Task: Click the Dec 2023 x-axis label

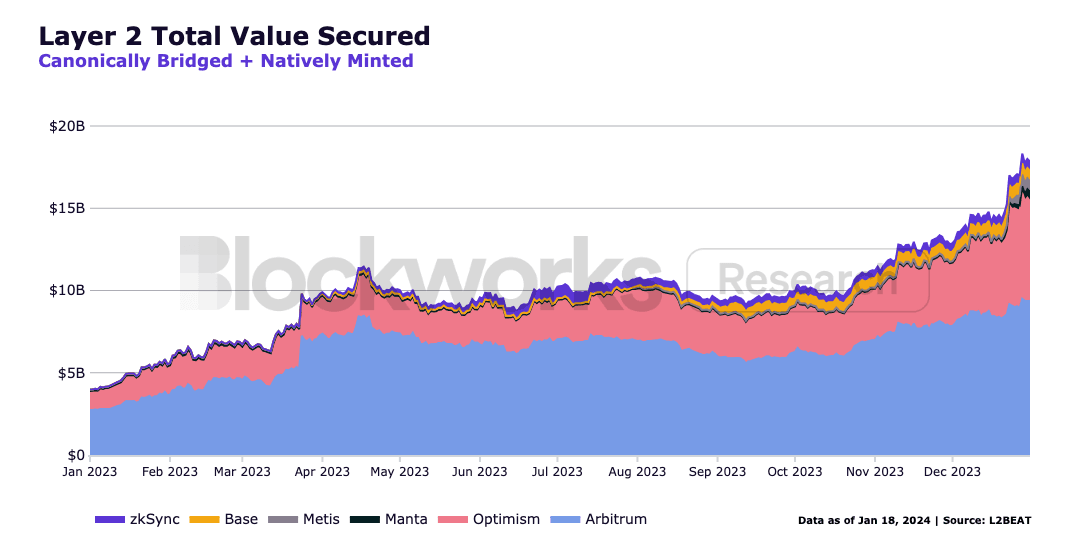Action: pyautogui.click(x=952, y=472)
